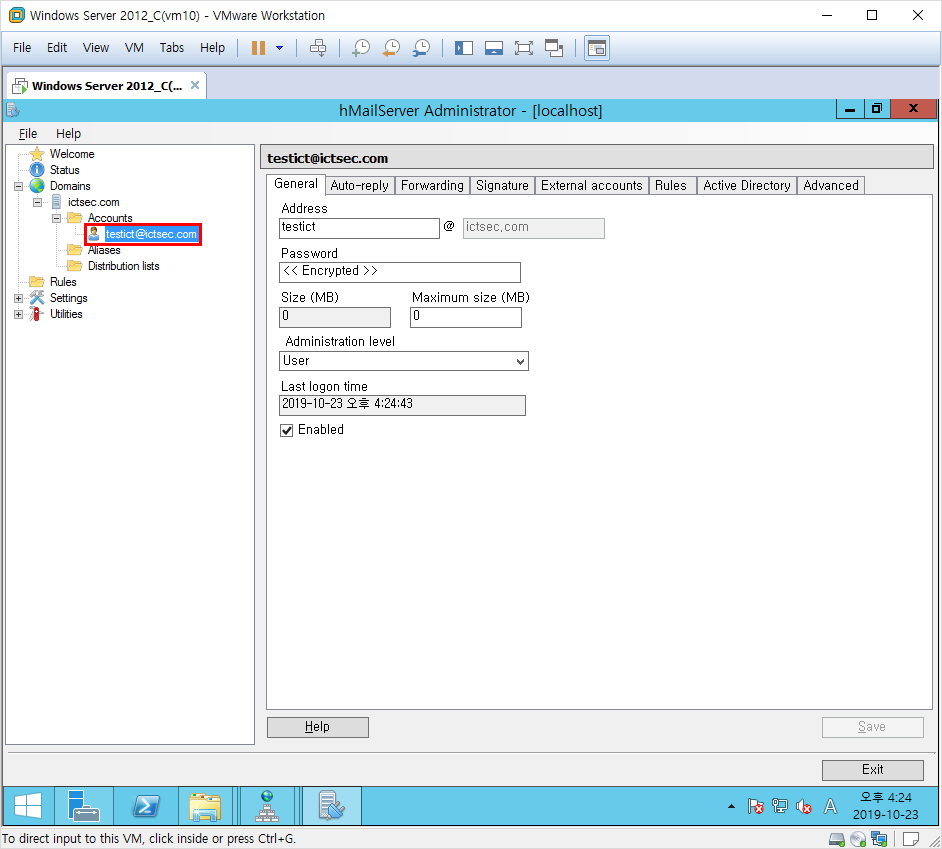
Task: Click the Address input field
Action: [360, 228]
